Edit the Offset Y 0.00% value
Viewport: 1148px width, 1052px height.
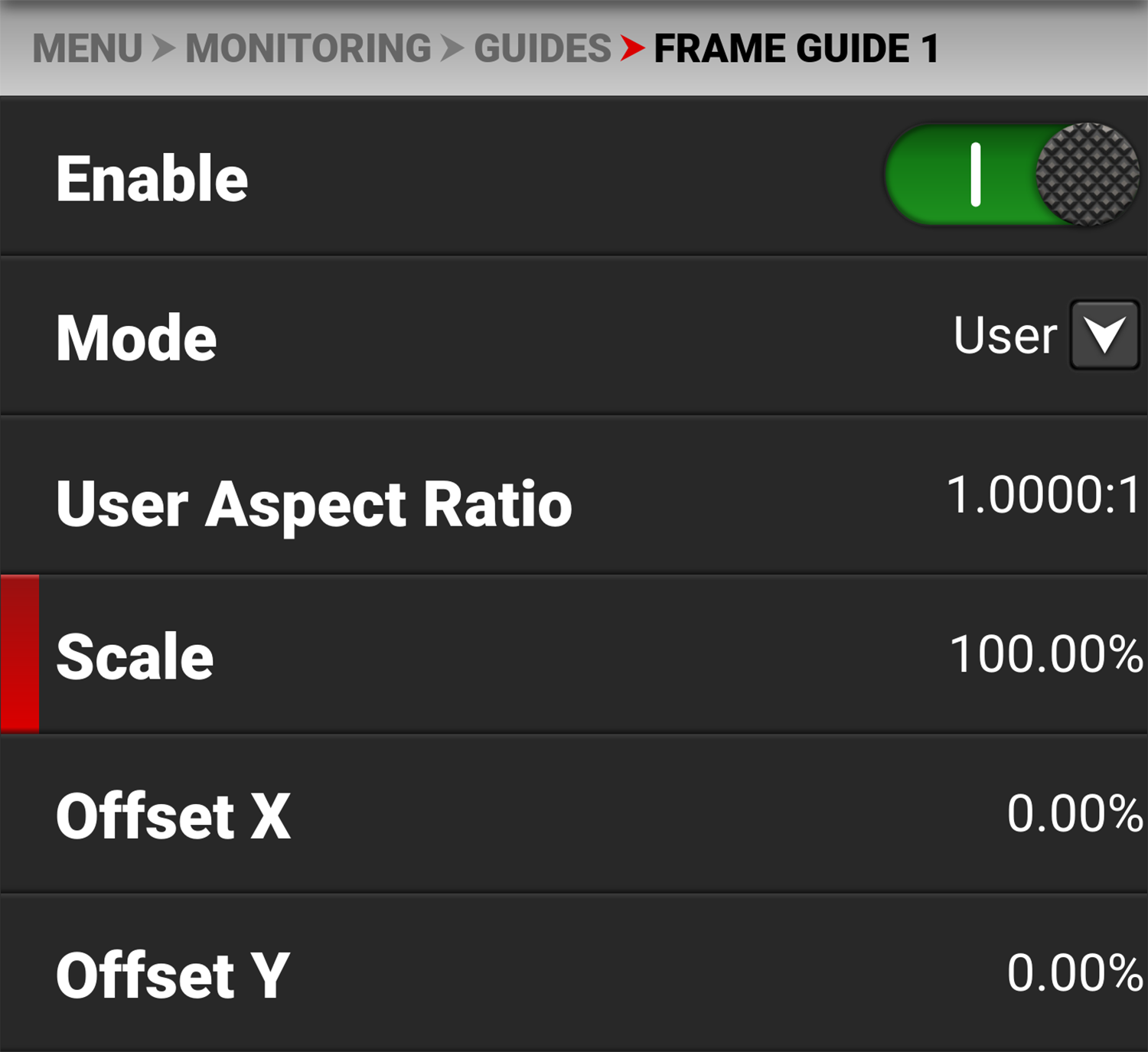(1074, 973)
